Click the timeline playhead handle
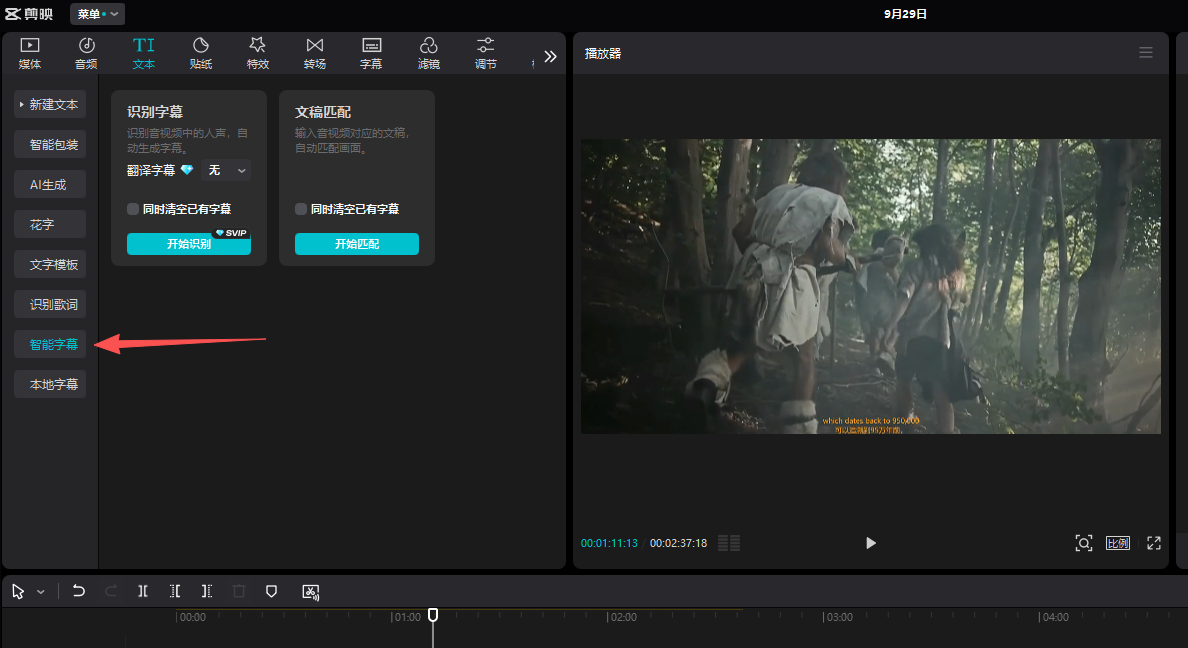The image size is (1188, 648). [x=433, y=615]
